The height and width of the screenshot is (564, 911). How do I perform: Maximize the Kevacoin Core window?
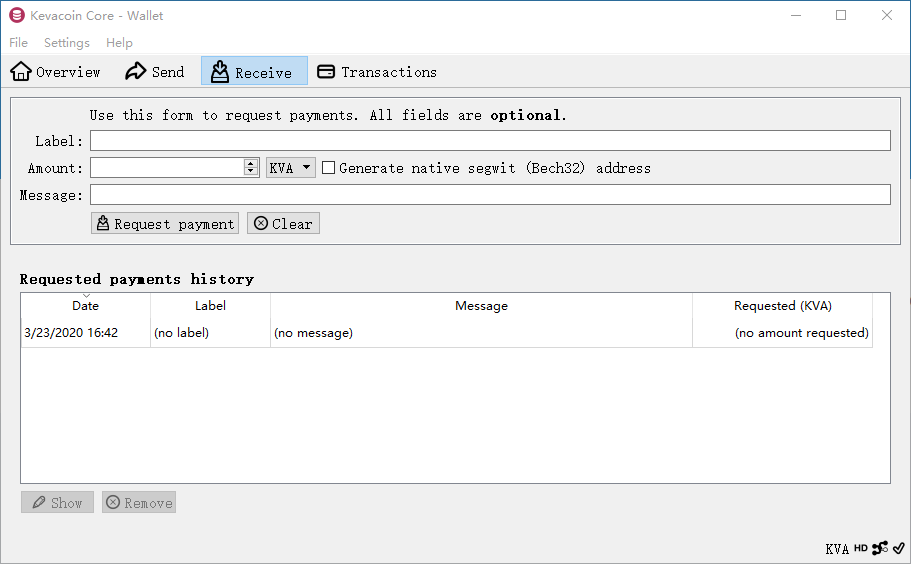[841, 16]
